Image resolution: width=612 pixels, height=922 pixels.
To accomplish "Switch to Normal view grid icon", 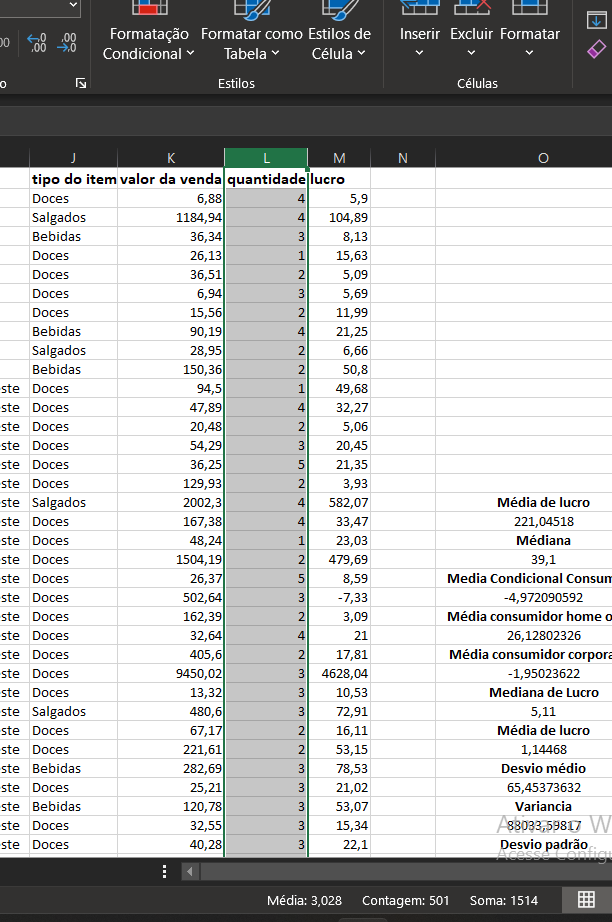I will (x=586, y=900).
